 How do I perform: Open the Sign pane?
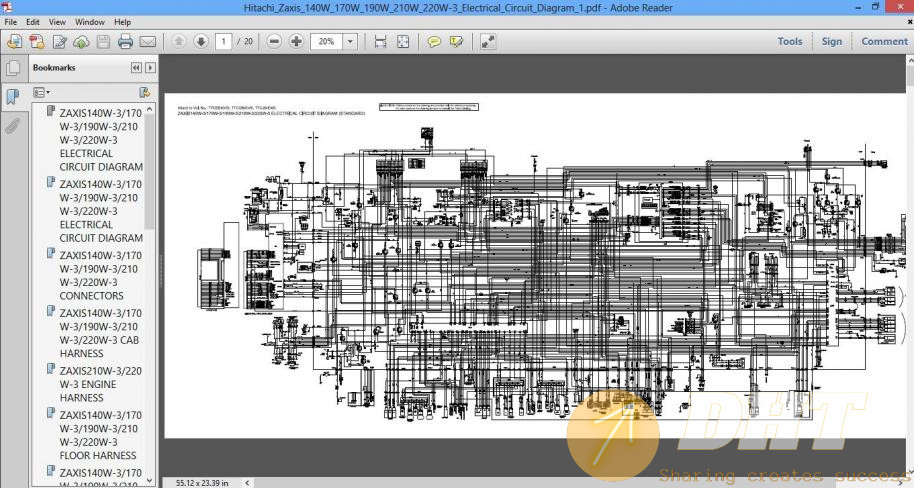(832, 41)
